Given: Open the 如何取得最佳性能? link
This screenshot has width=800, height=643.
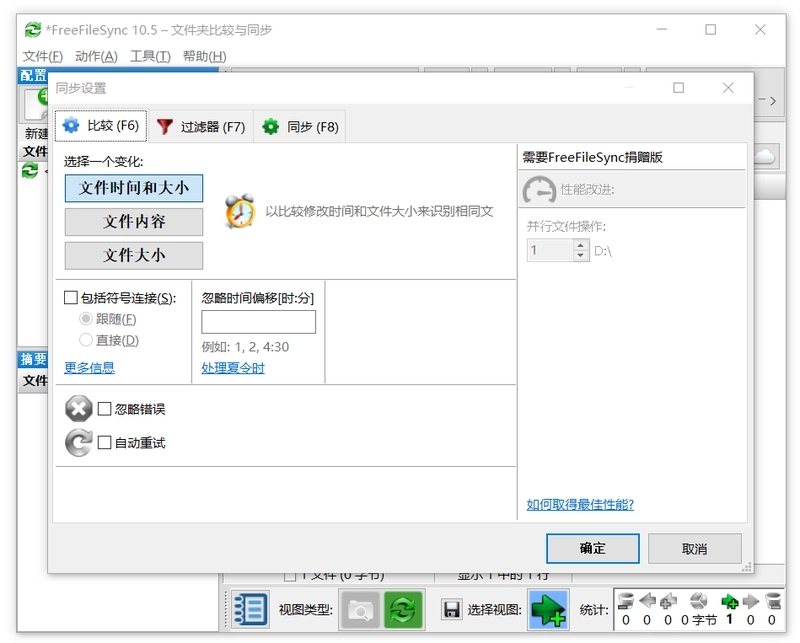Looking at the screenshot, I should (x=580, y=505).
